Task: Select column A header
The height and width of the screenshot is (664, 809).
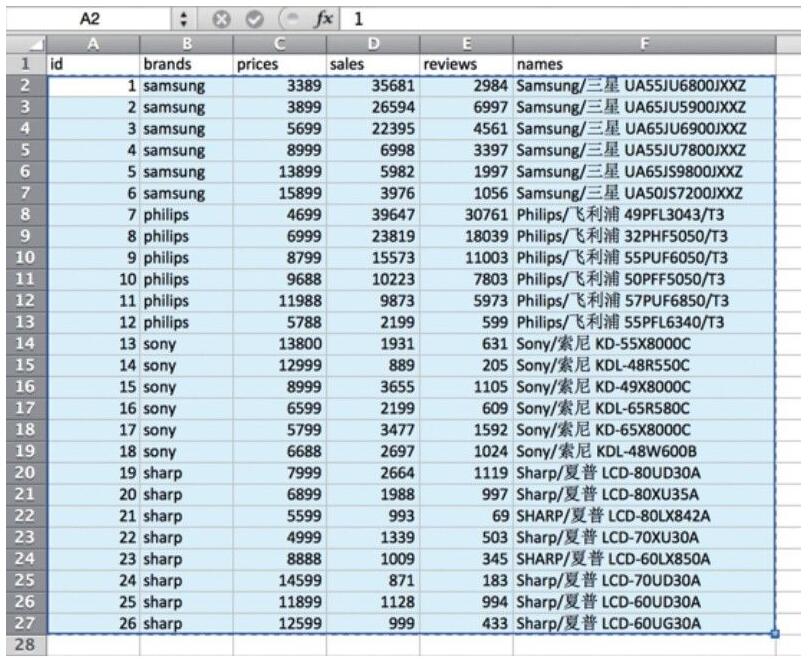Action: point(93,44)
